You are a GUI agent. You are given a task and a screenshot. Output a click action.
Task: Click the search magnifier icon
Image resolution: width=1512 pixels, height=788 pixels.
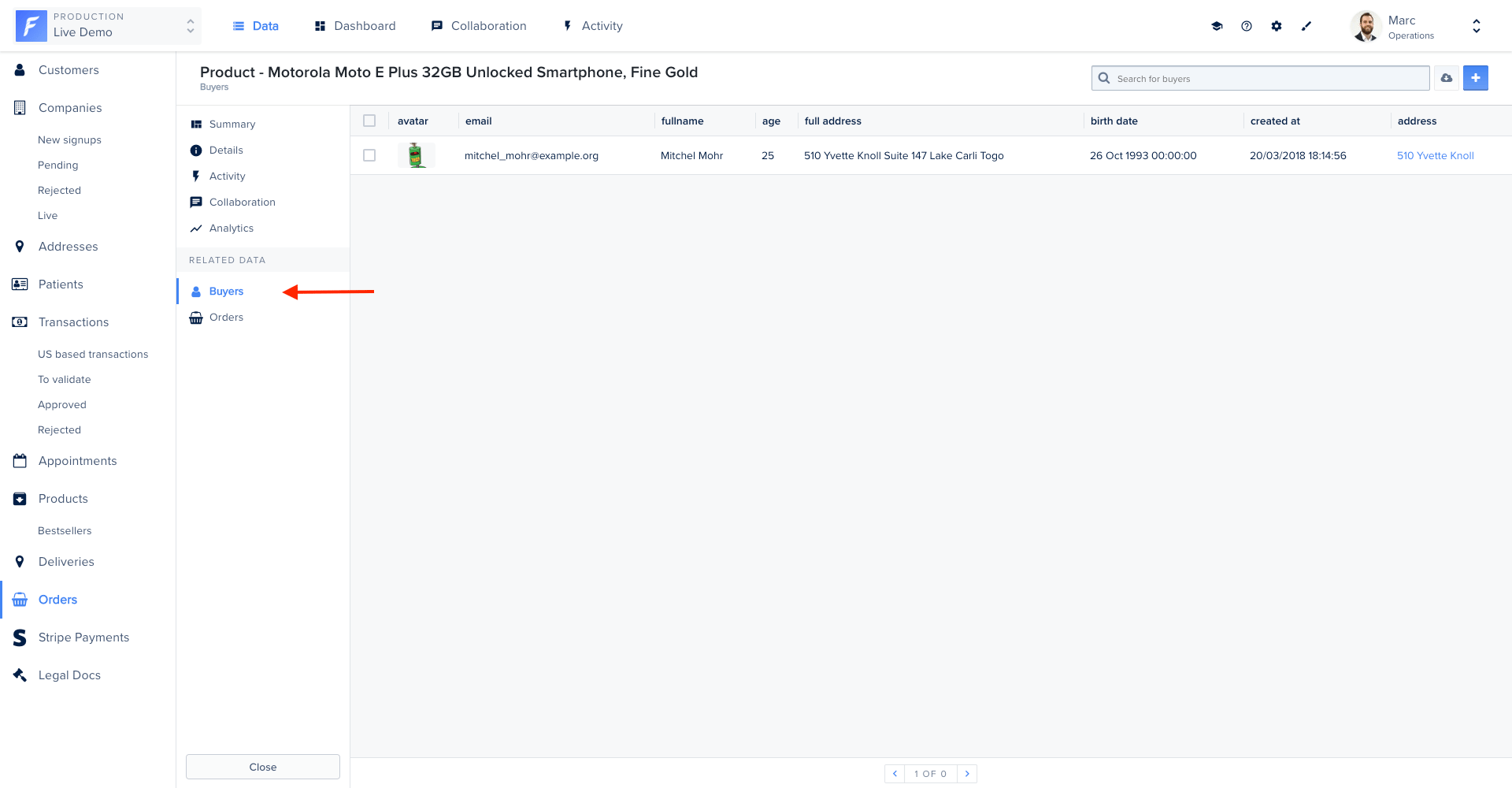pyautogui.click(x=1104, y=78)
